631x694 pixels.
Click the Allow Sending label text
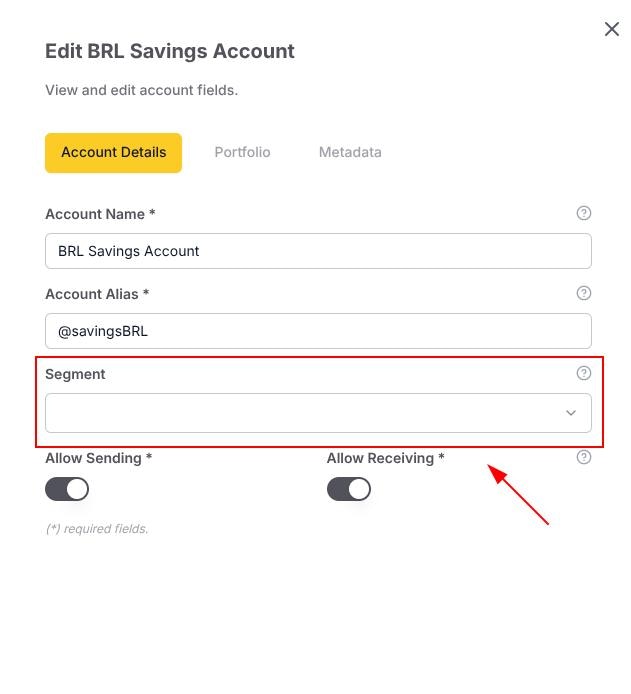pos(98,458)
